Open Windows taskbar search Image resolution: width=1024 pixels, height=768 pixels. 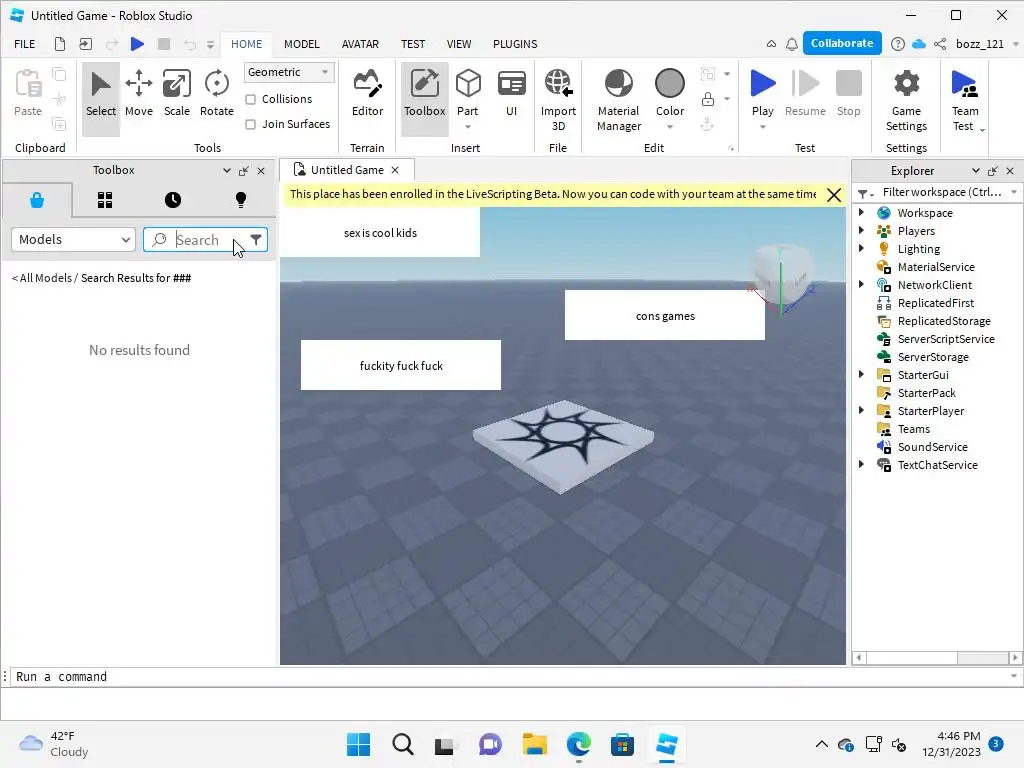402,744
